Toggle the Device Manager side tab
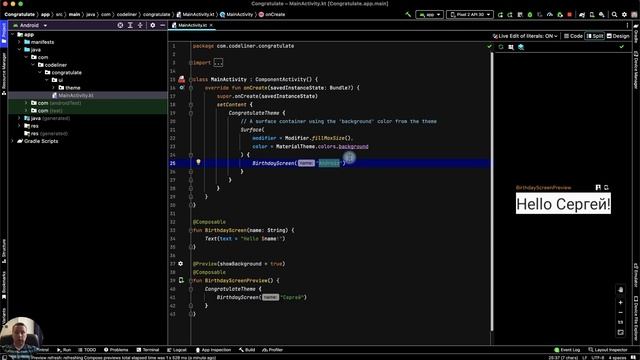 636,69
